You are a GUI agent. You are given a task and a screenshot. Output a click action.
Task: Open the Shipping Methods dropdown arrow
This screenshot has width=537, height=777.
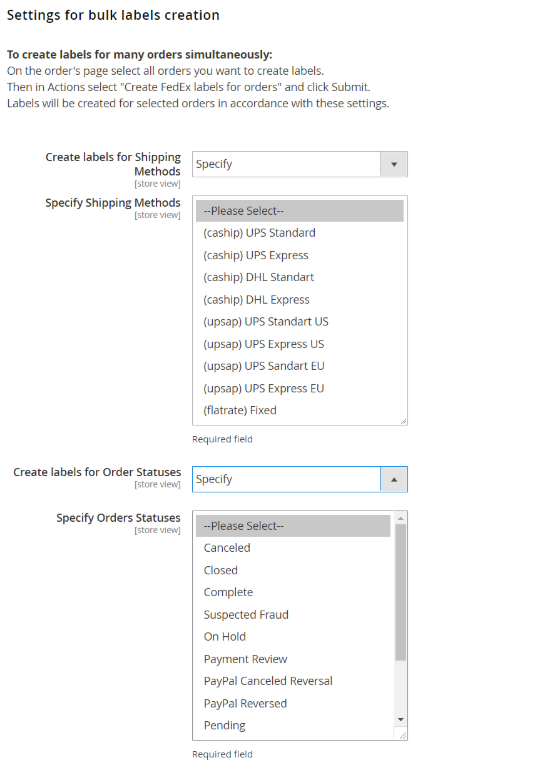point(394,164)
